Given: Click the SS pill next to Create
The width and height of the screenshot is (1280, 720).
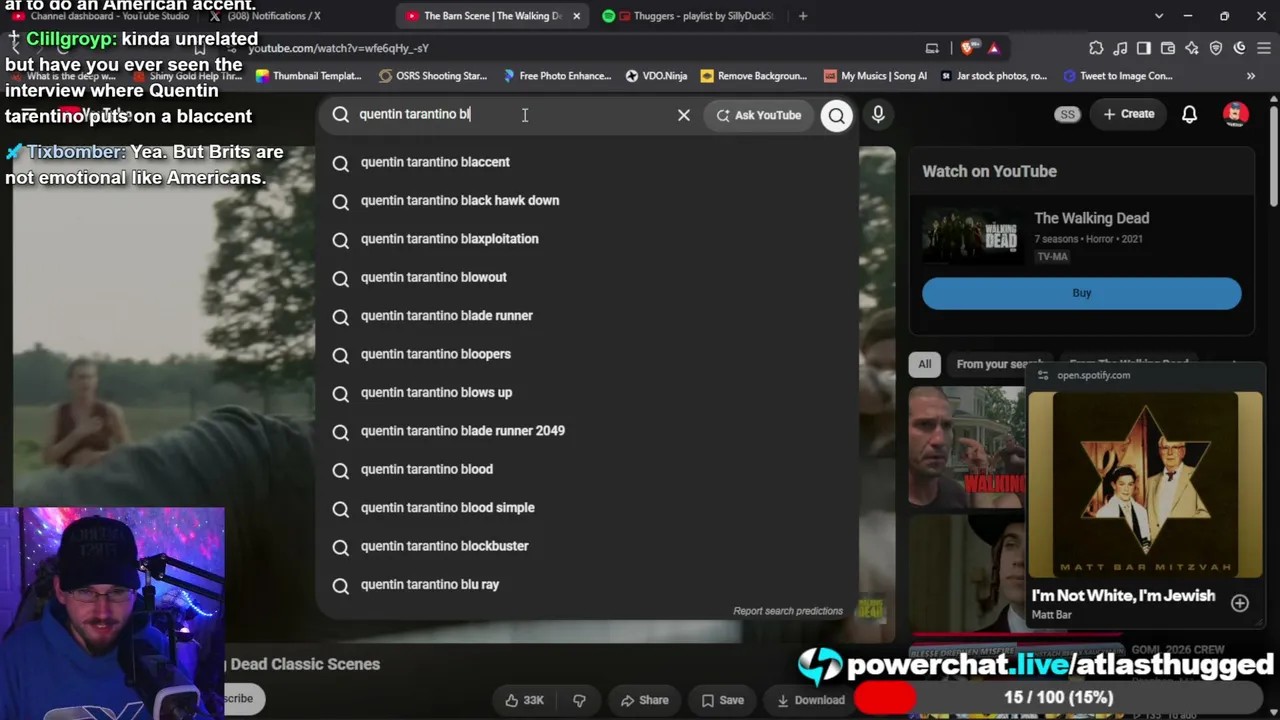Looking at the screenshot, I should [1068, 114].
